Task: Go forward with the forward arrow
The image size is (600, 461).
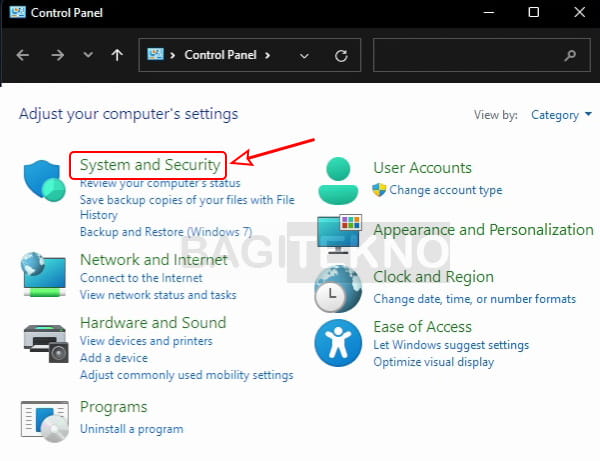Action: [x=57, y=55]
